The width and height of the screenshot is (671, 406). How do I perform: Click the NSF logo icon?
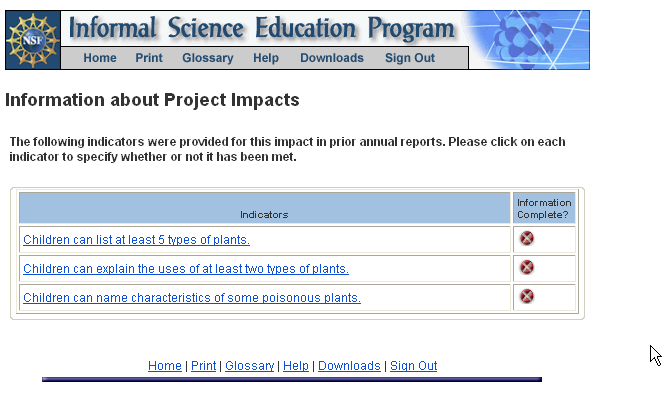point(33,40)
